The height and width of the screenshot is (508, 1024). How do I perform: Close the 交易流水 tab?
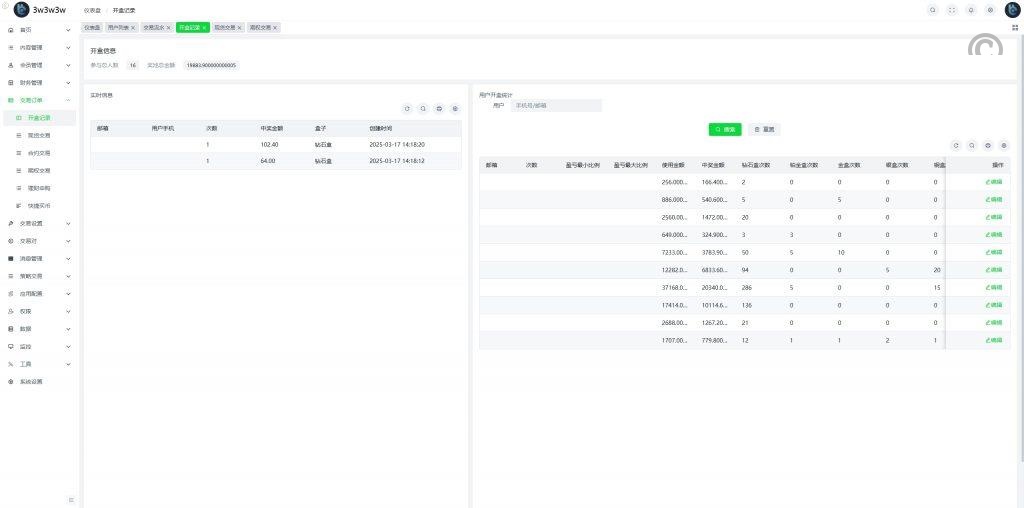[x=168, y=27]
